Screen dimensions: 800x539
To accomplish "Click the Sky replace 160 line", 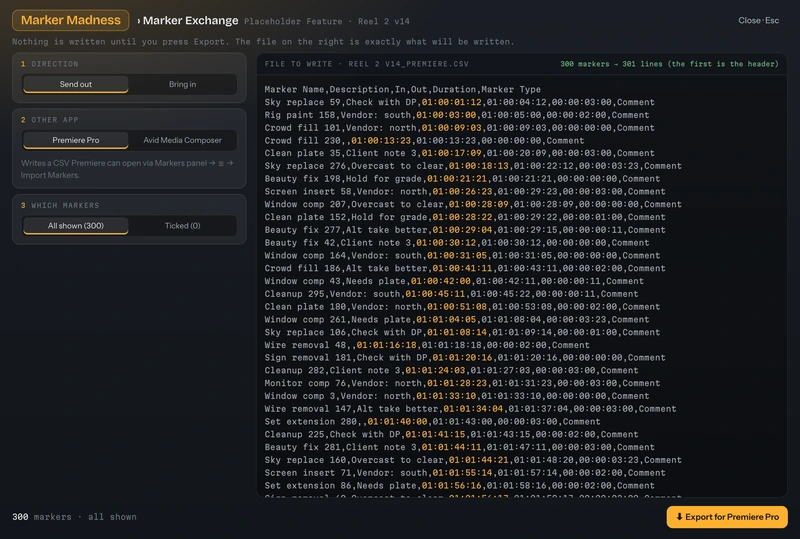I will pos(473,460).
